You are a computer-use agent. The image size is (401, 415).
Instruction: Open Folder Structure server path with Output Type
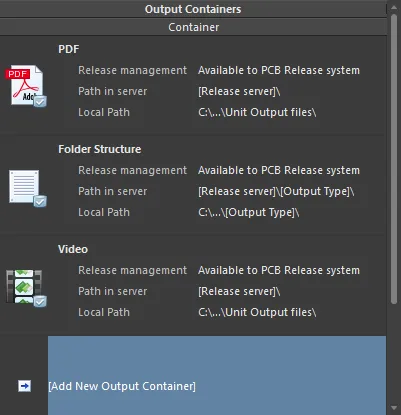pyautogui.click(x=276, y=191)
